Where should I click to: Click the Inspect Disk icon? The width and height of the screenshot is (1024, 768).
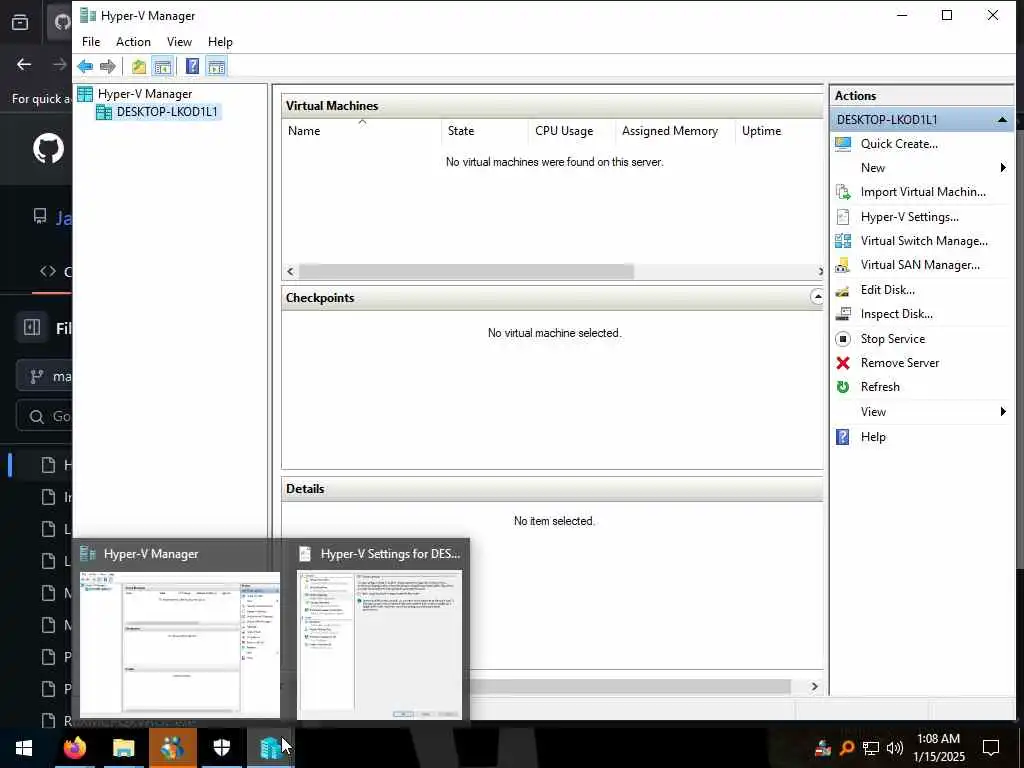843,314
